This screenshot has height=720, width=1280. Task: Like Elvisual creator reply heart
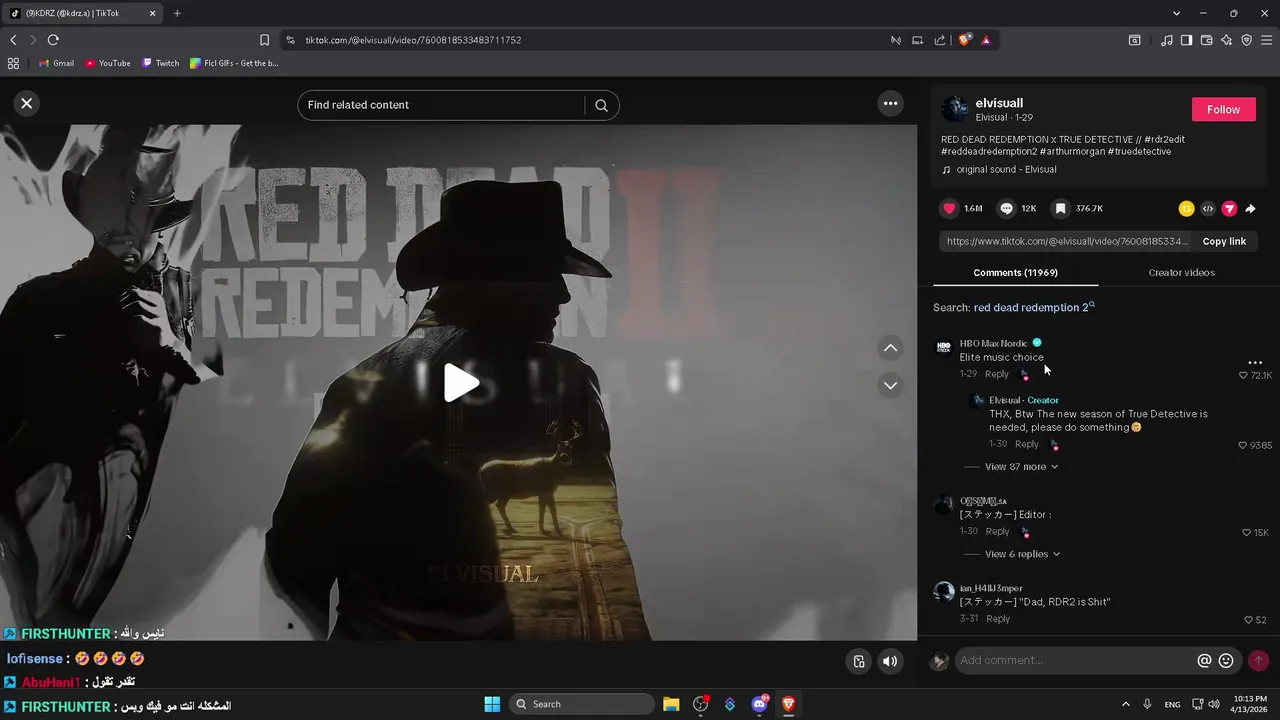point(1243,445)
